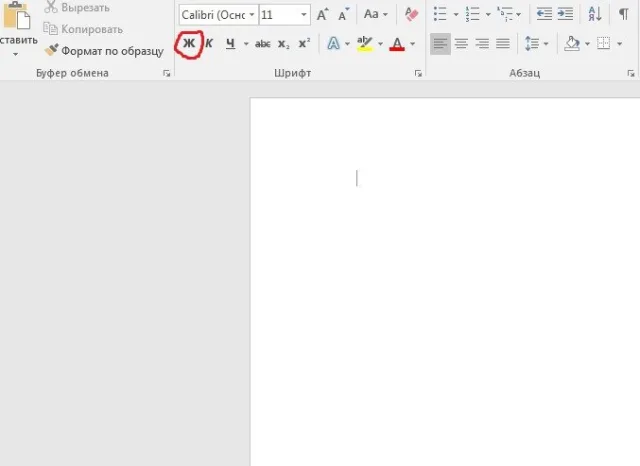Open highlight color dropdown arrow
Image resolution: width=640 pixels, height=466 pixels.
coord(380,44)
